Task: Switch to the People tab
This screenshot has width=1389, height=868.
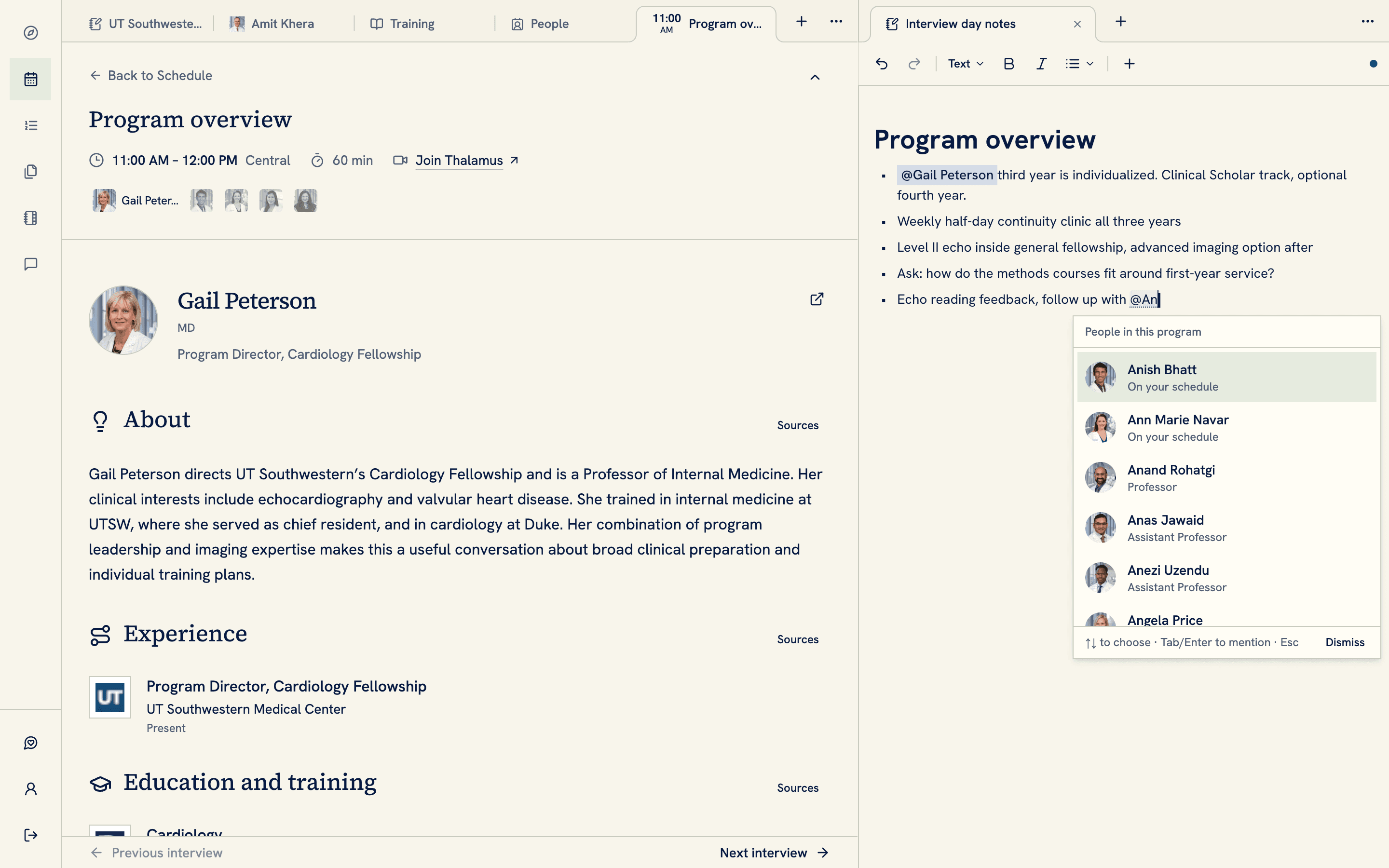Action: click(x=540, y=24)
